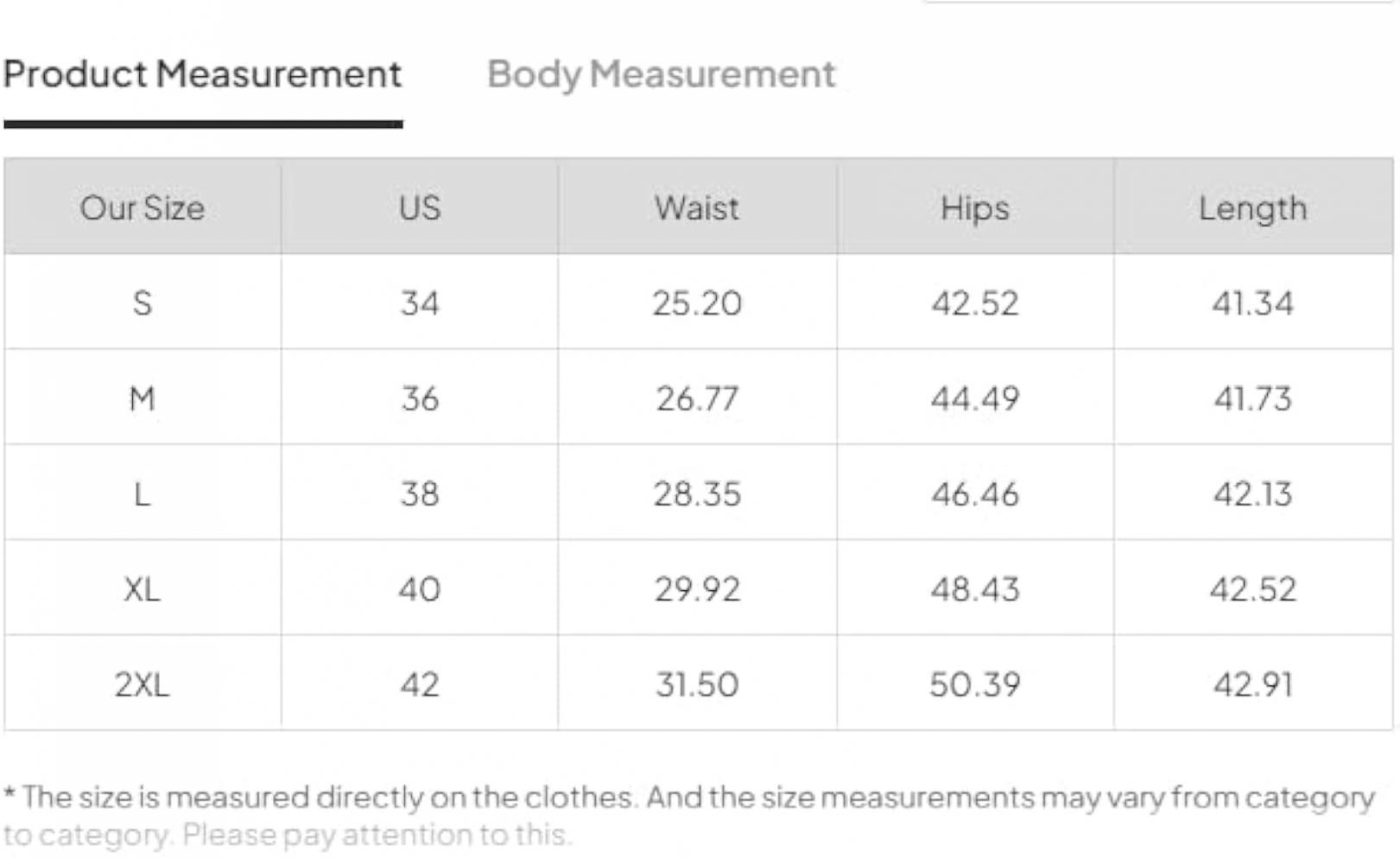The image size is (1400, 858).
Task: Select the size XL row label
Action: click(143, 589)
